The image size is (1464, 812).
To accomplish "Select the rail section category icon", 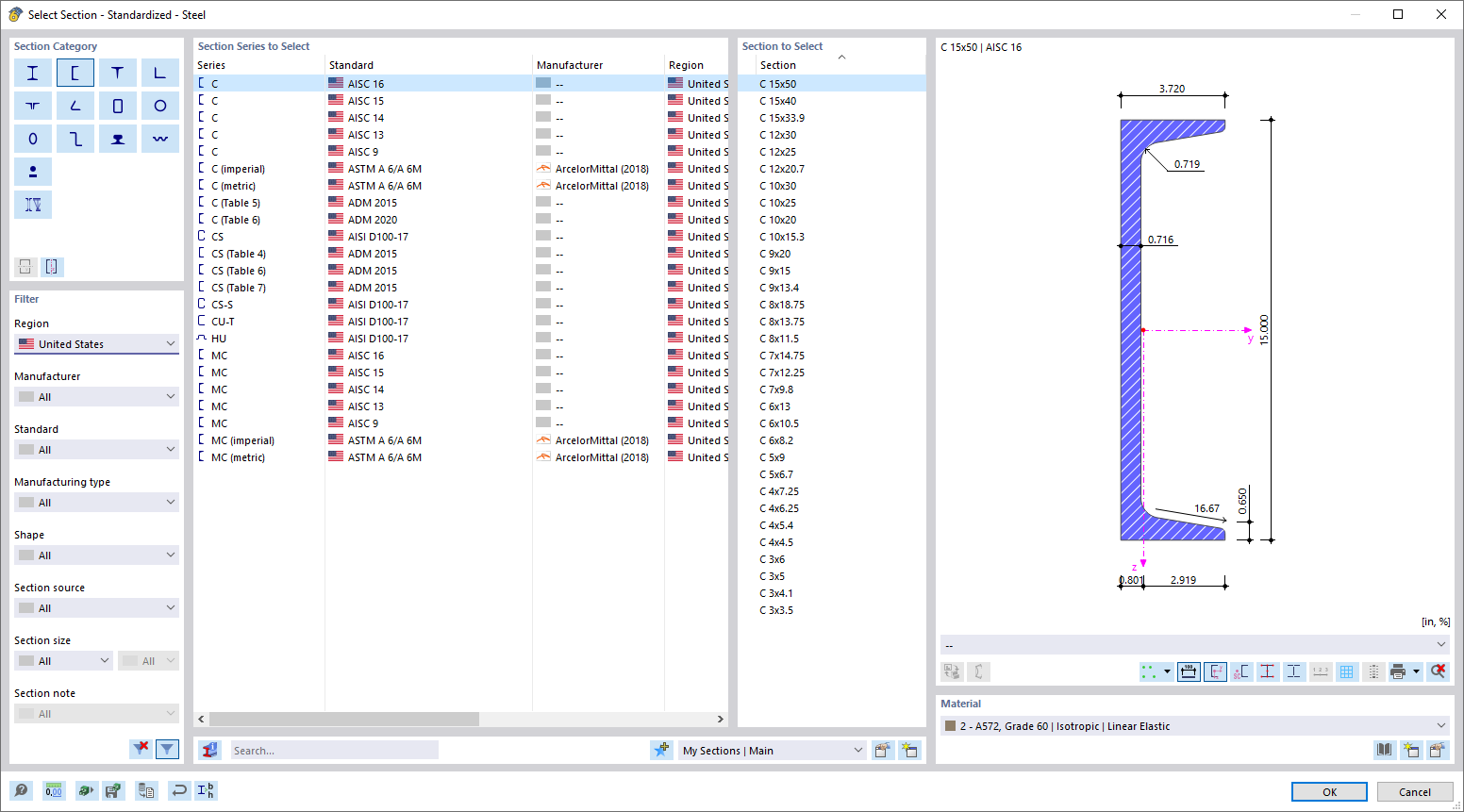I will tap(118, 139).
